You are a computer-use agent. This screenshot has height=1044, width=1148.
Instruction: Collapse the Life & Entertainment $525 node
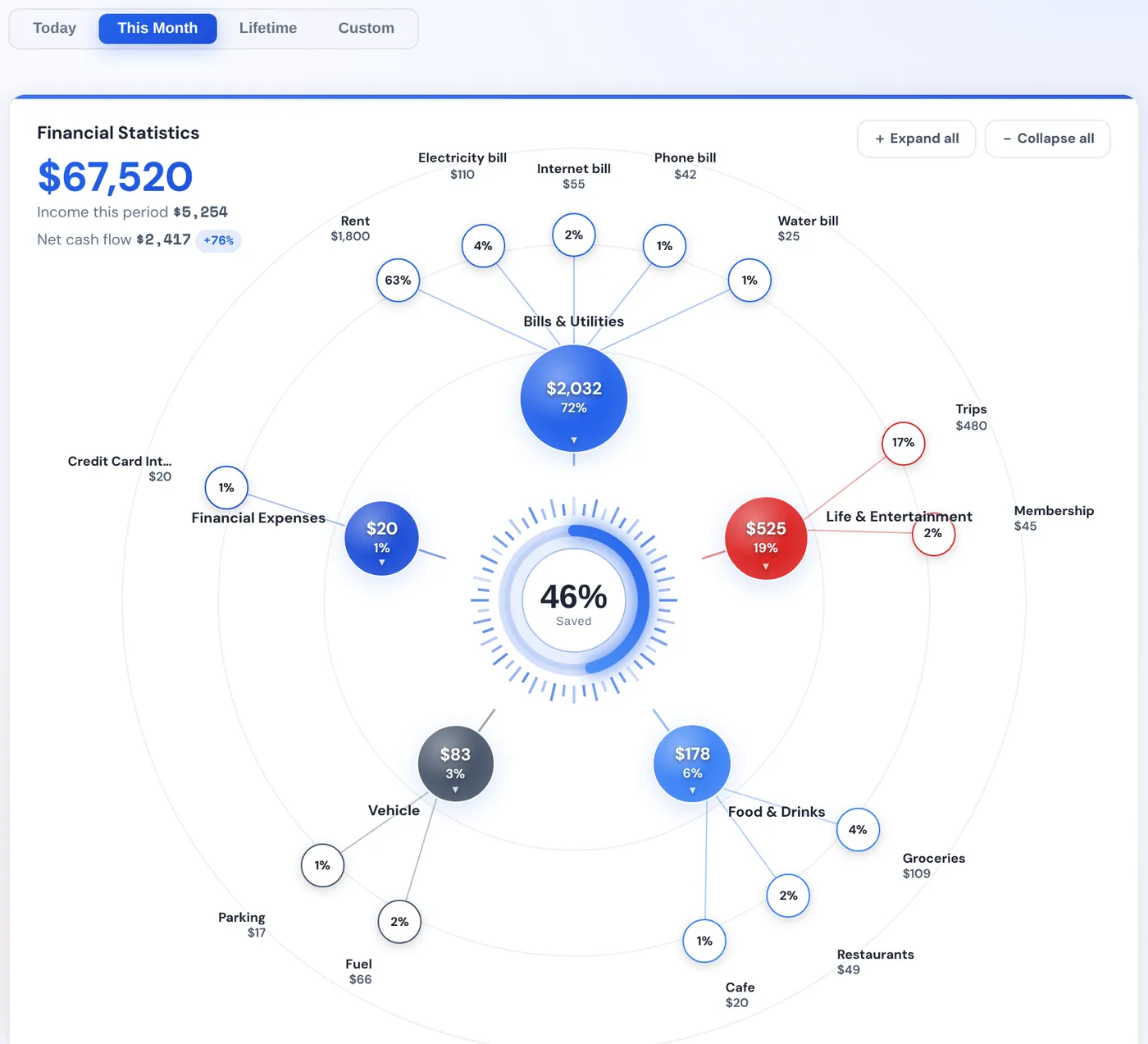766,538
